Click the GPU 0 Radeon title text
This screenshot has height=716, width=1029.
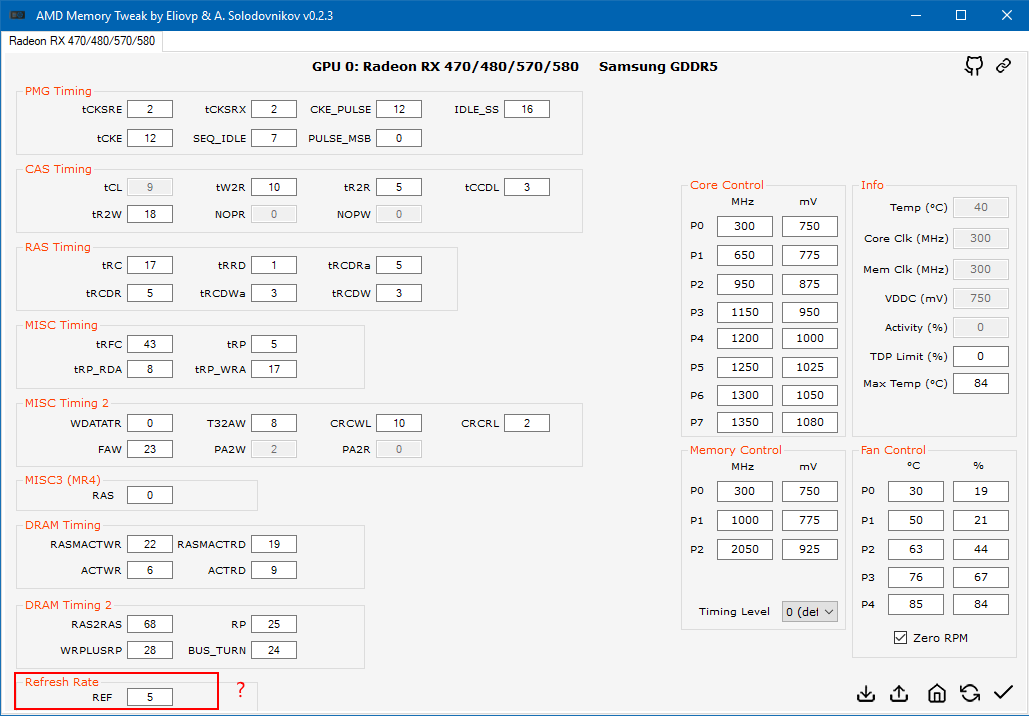446,66
